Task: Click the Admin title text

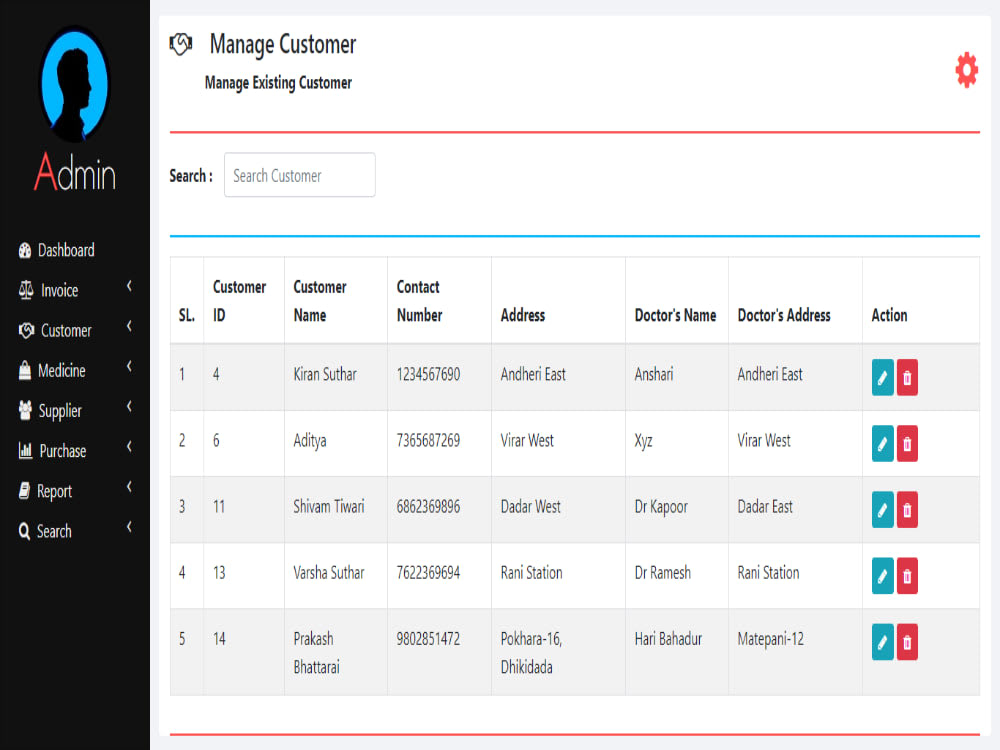Action: coord(75,172)
